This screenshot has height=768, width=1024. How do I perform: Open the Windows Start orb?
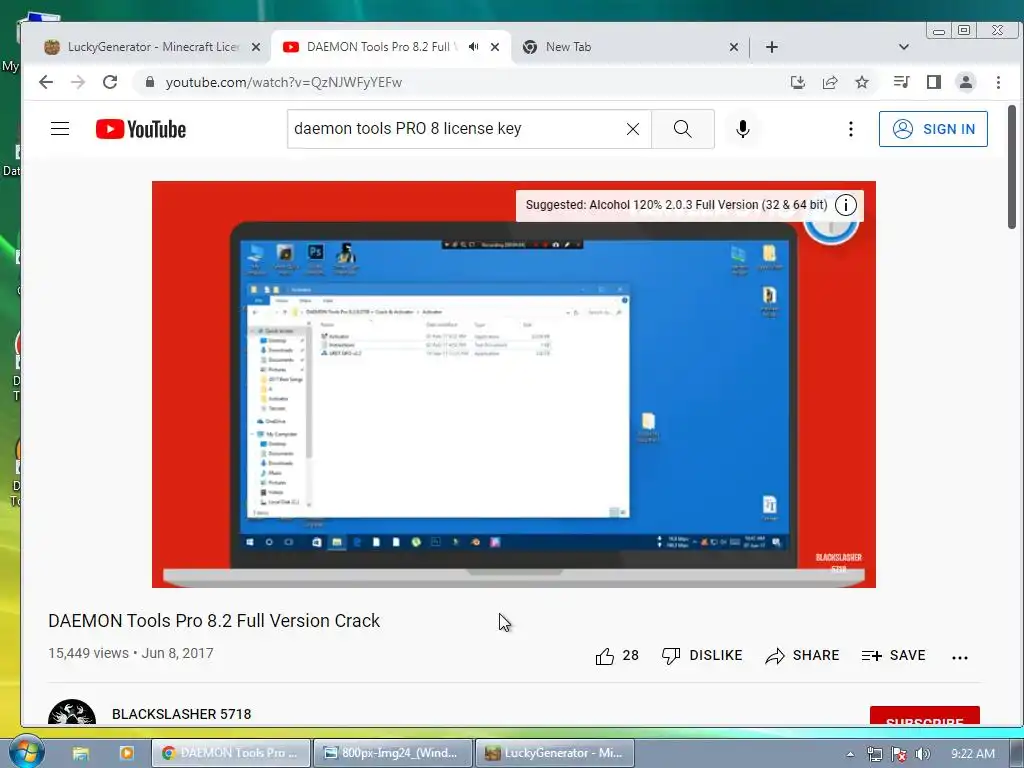click(x=27, y=752)
